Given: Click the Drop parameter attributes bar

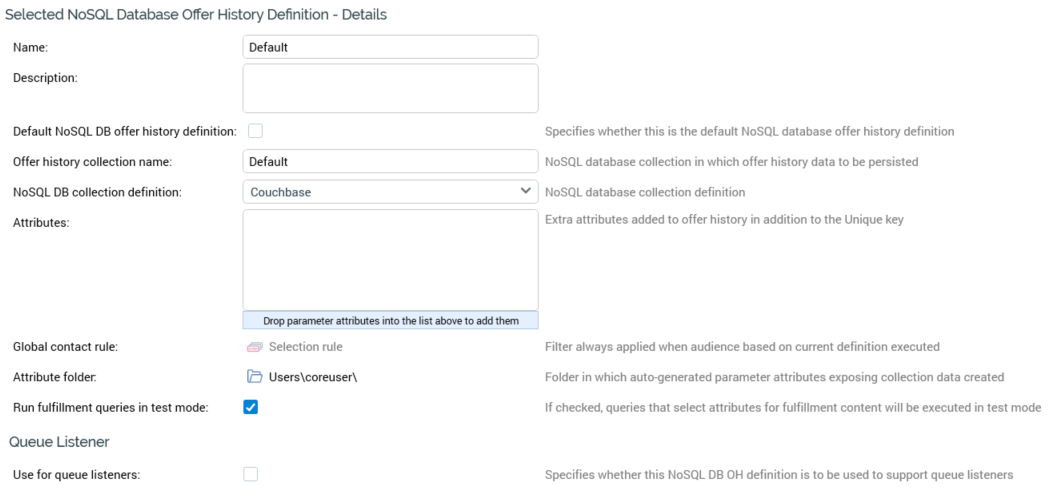Looking at the screenshot, I should coord(390,321).
